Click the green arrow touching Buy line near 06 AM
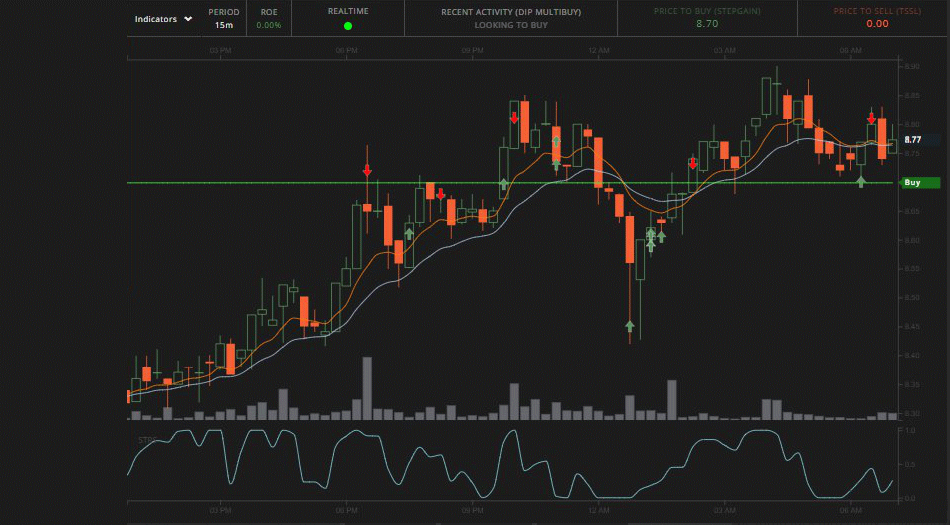 861,181
